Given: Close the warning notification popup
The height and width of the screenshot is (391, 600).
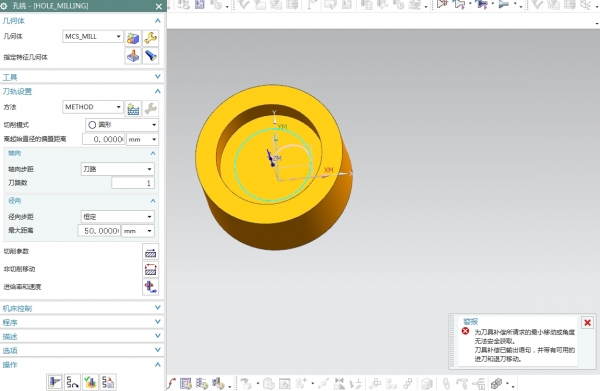Looking at the screenshot, I should click(587, 323).
